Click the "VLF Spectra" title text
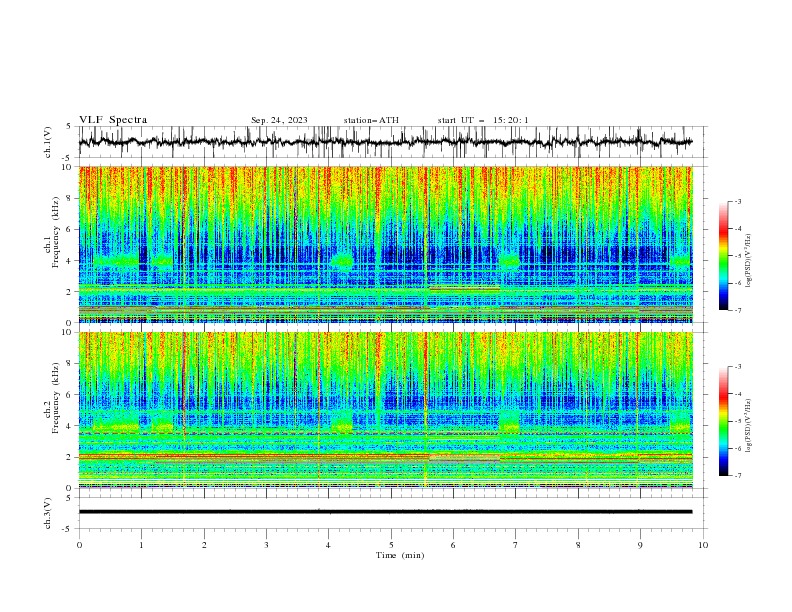This screenshot has width=792, height=612. pos(113,120)
